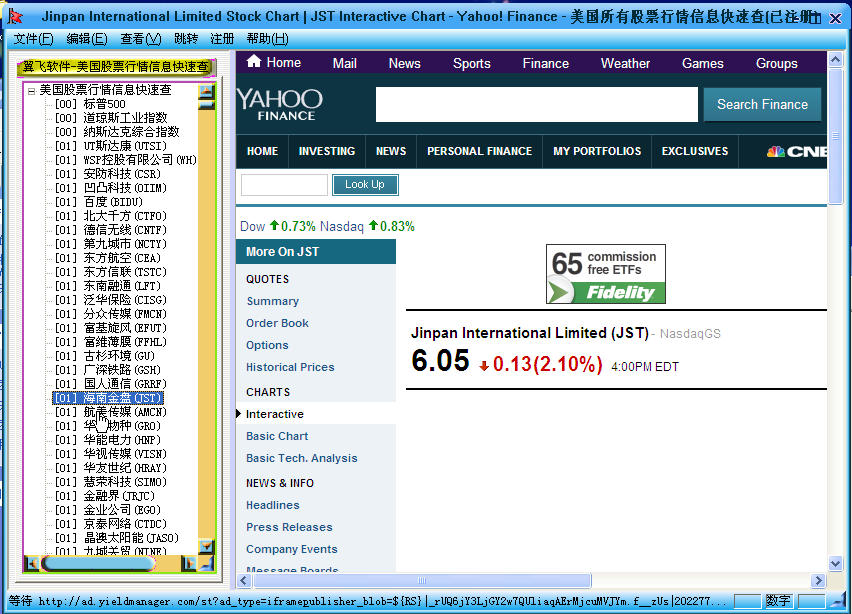Viewport: 852px width, 614px height.
Task: Open the Groups link
Action: [x=776, y=64]
